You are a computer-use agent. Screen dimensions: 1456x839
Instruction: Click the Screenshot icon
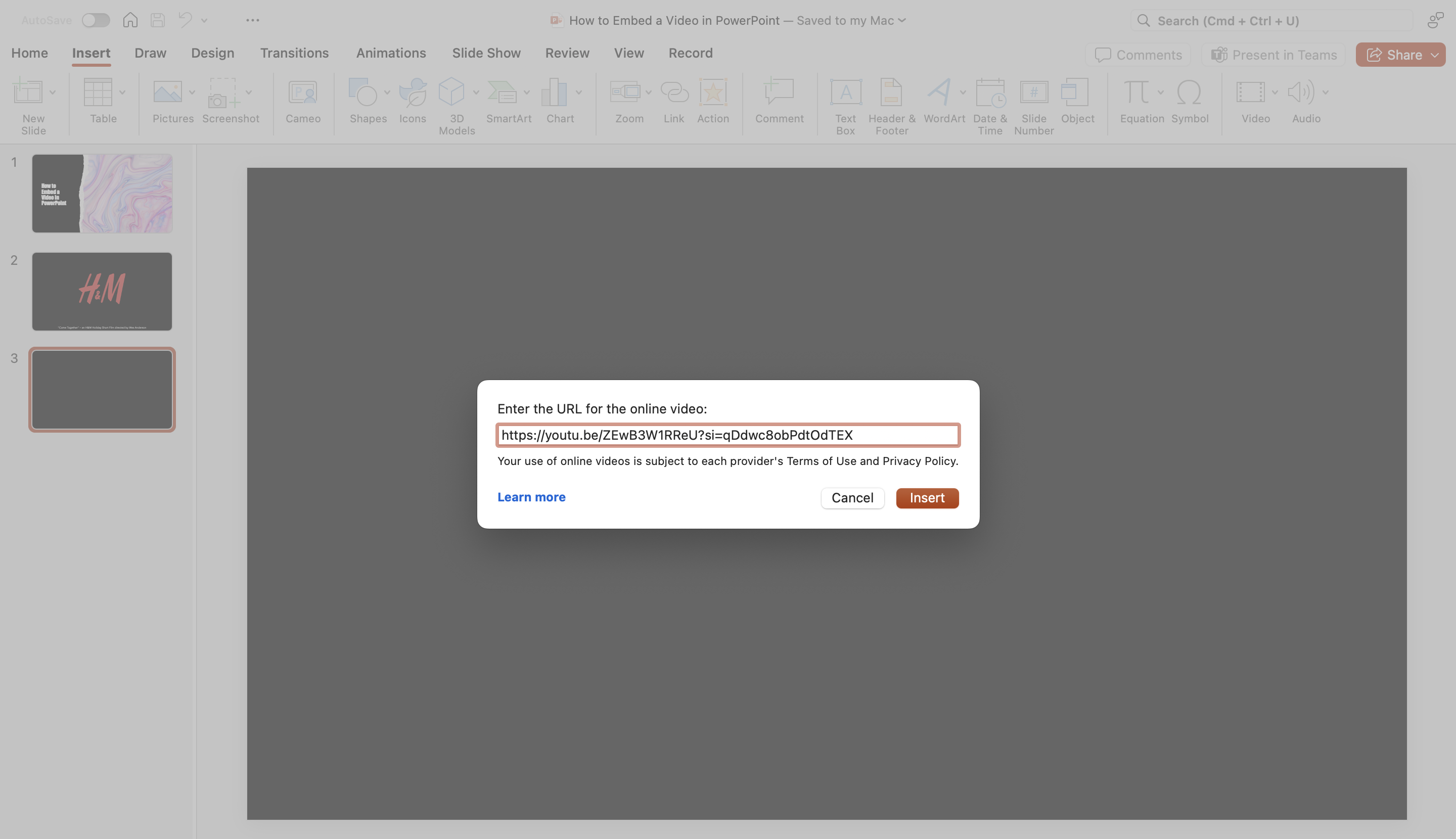(223, 92)
